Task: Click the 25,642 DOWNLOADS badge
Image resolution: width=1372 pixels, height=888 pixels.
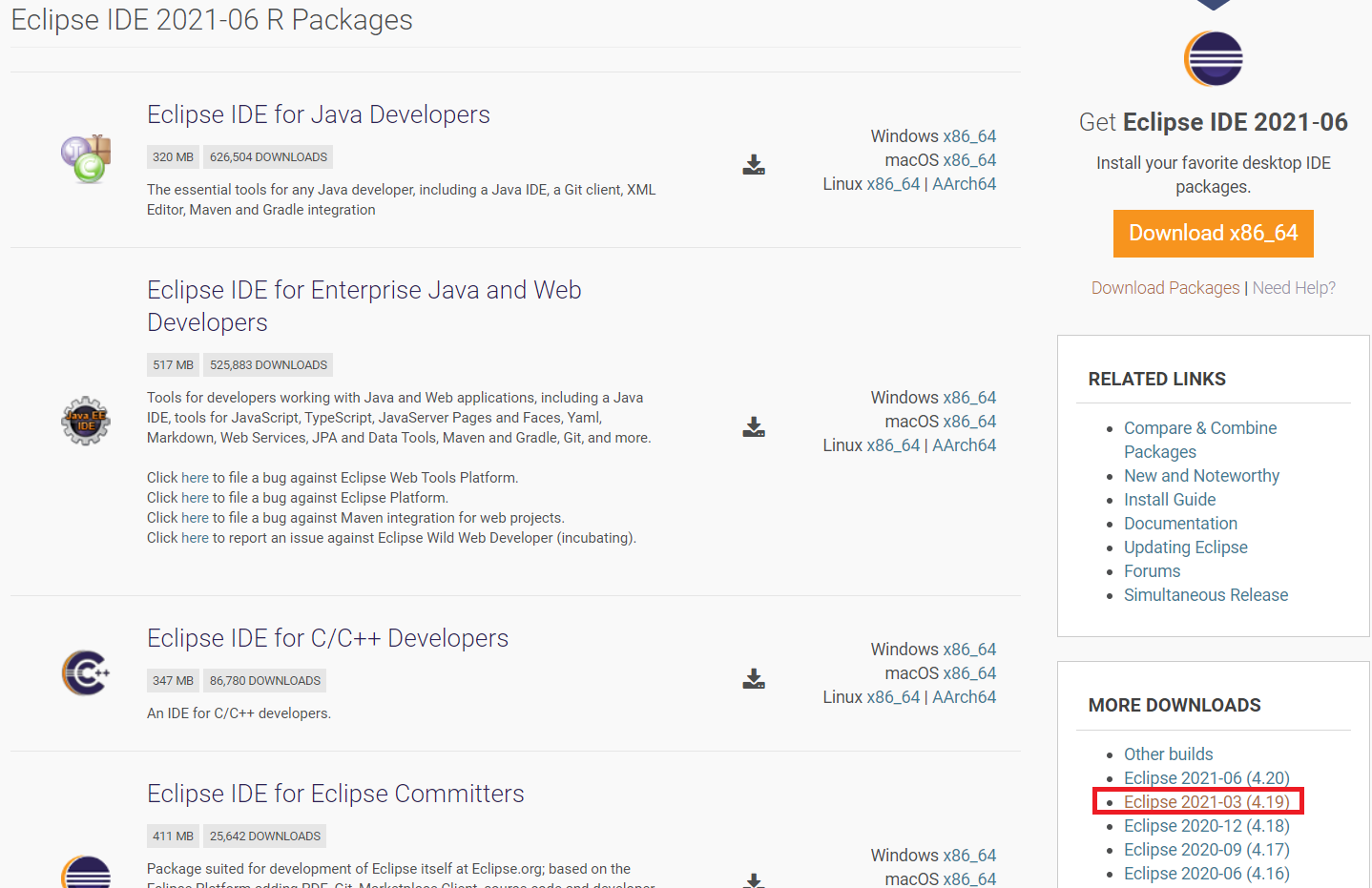Action: pyautogui.click(x=265, y=836)
